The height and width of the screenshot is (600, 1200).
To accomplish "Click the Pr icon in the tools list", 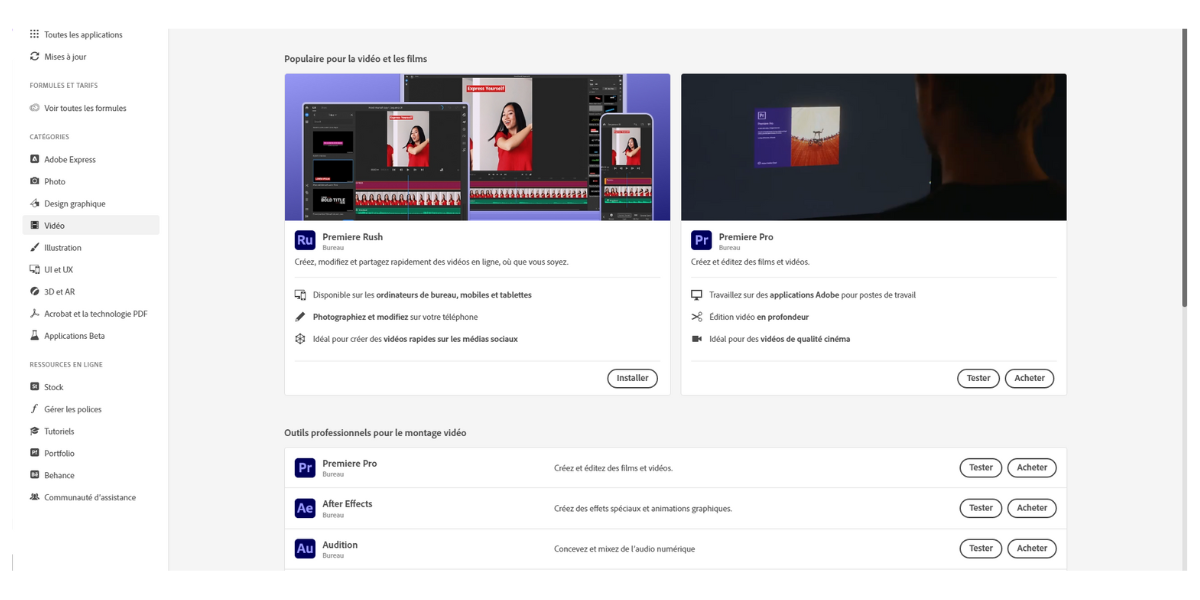I will [305, 467].
